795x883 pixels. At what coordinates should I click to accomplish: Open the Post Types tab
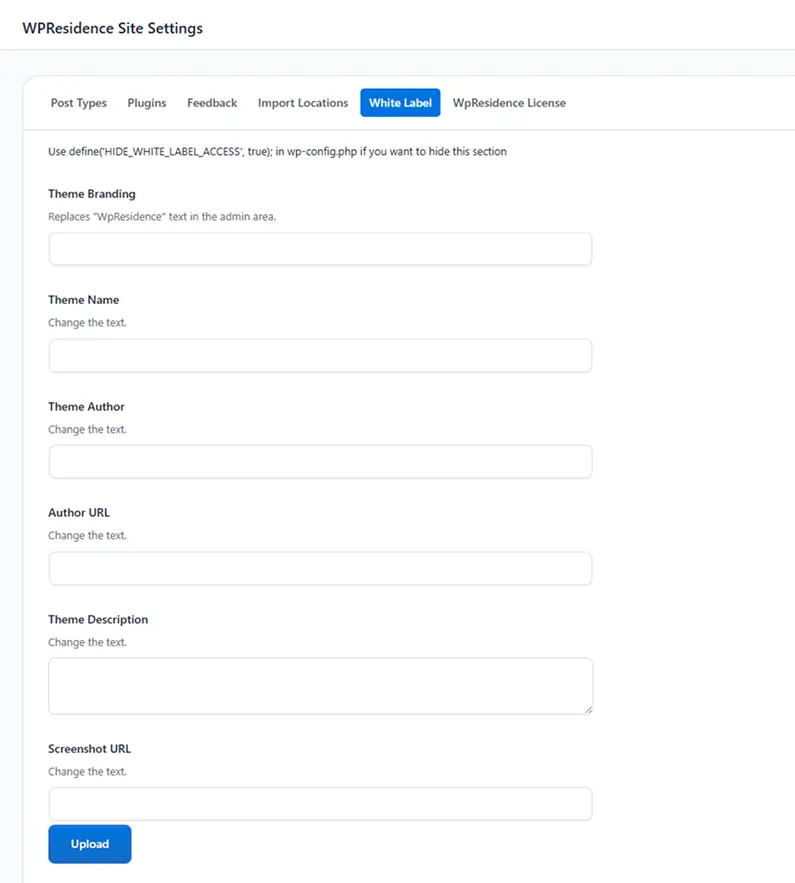(x=79, y=103)
